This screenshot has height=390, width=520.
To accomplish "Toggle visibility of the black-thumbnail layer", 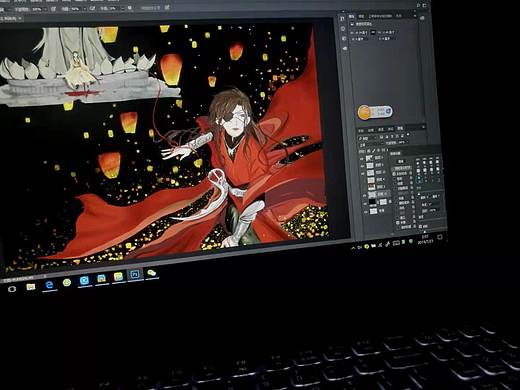I will click(365, 204).
